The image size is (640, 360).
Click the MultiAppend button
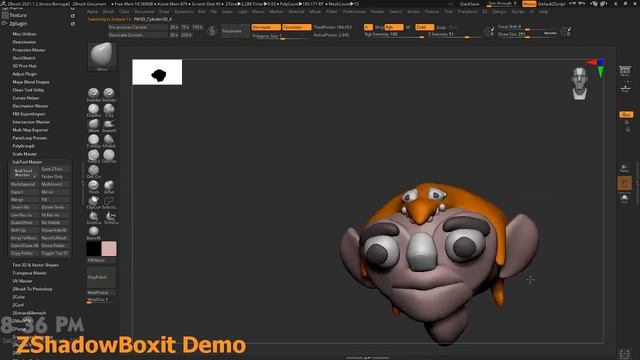pyautogui.click(x=24, y=184)
